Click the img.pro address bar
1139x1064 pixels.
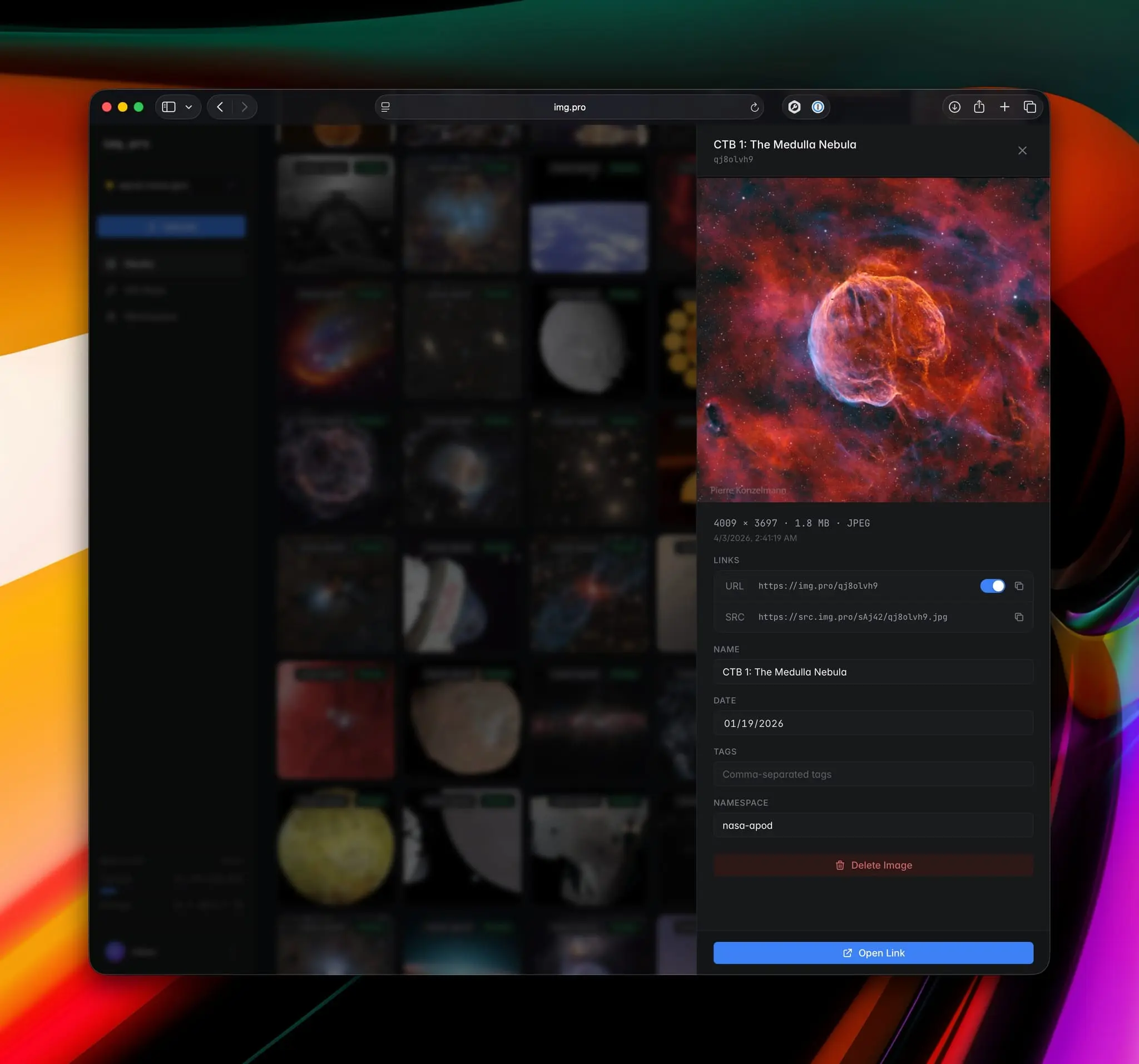(x=569, y=107)
